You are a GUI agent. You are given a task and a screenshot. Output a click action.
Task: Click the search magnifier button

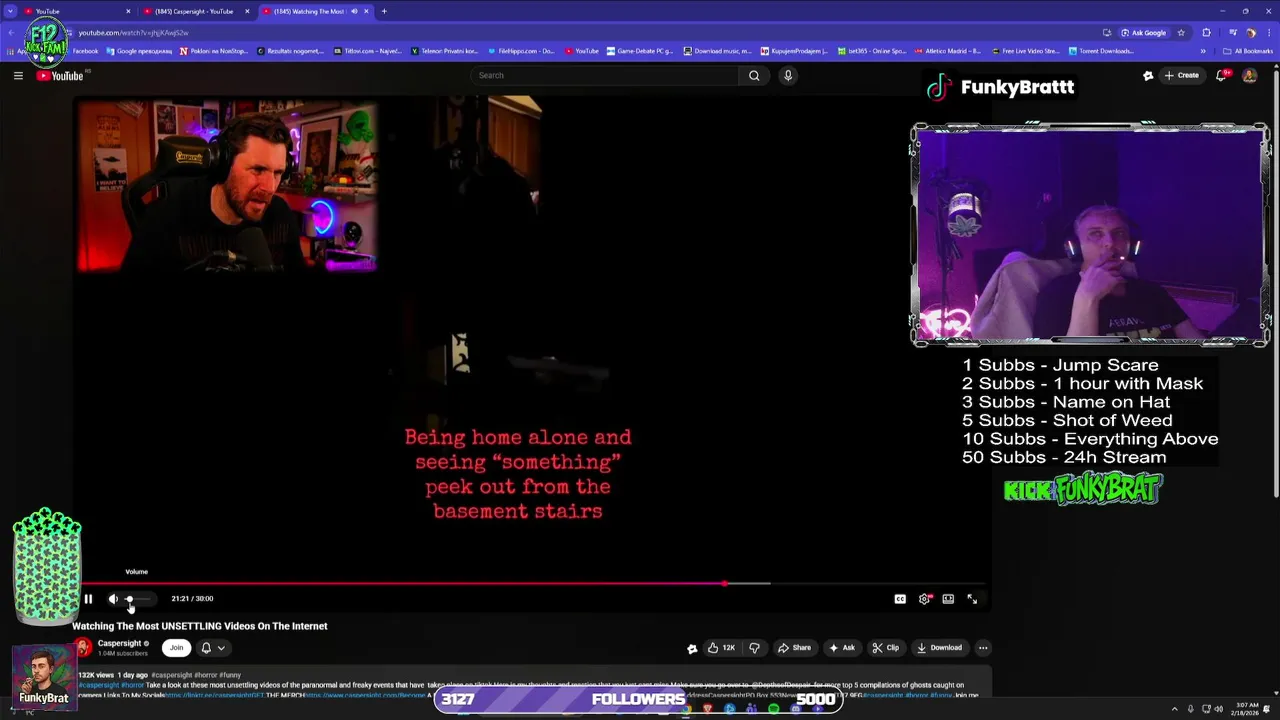pyautogui.click(x=754, y=75)
